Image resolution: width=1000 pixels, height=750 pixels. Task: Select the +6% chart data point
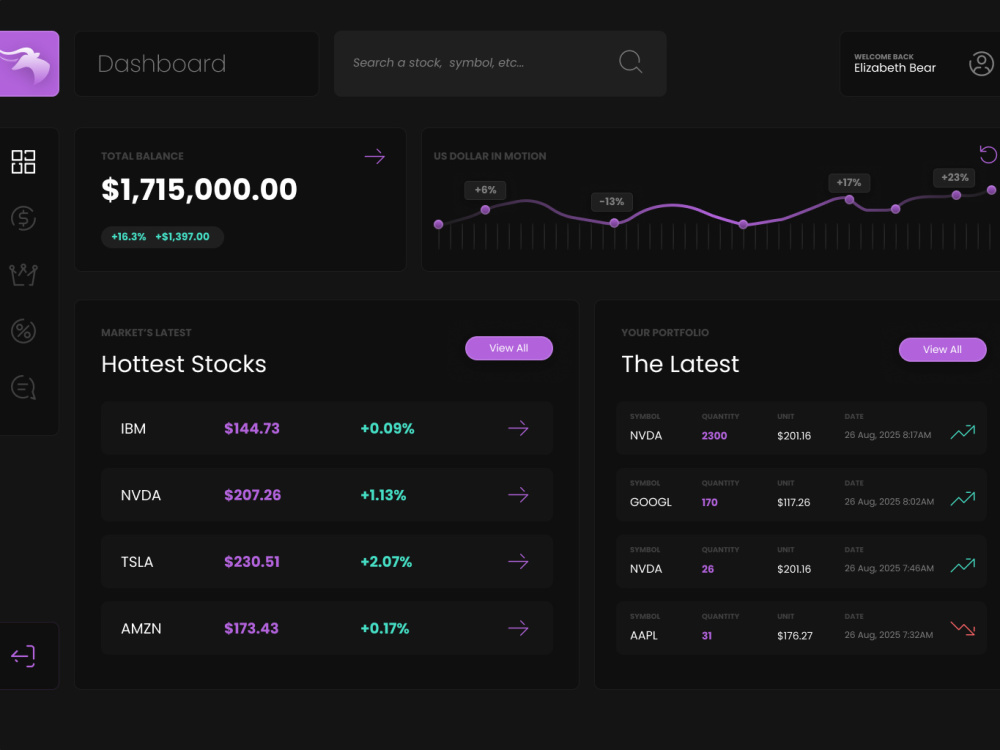[x=485, y=210]
